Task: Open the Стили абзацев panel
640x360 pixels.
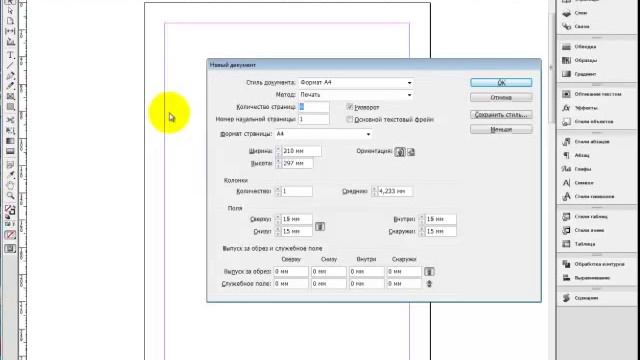Action: coord(586,142)
